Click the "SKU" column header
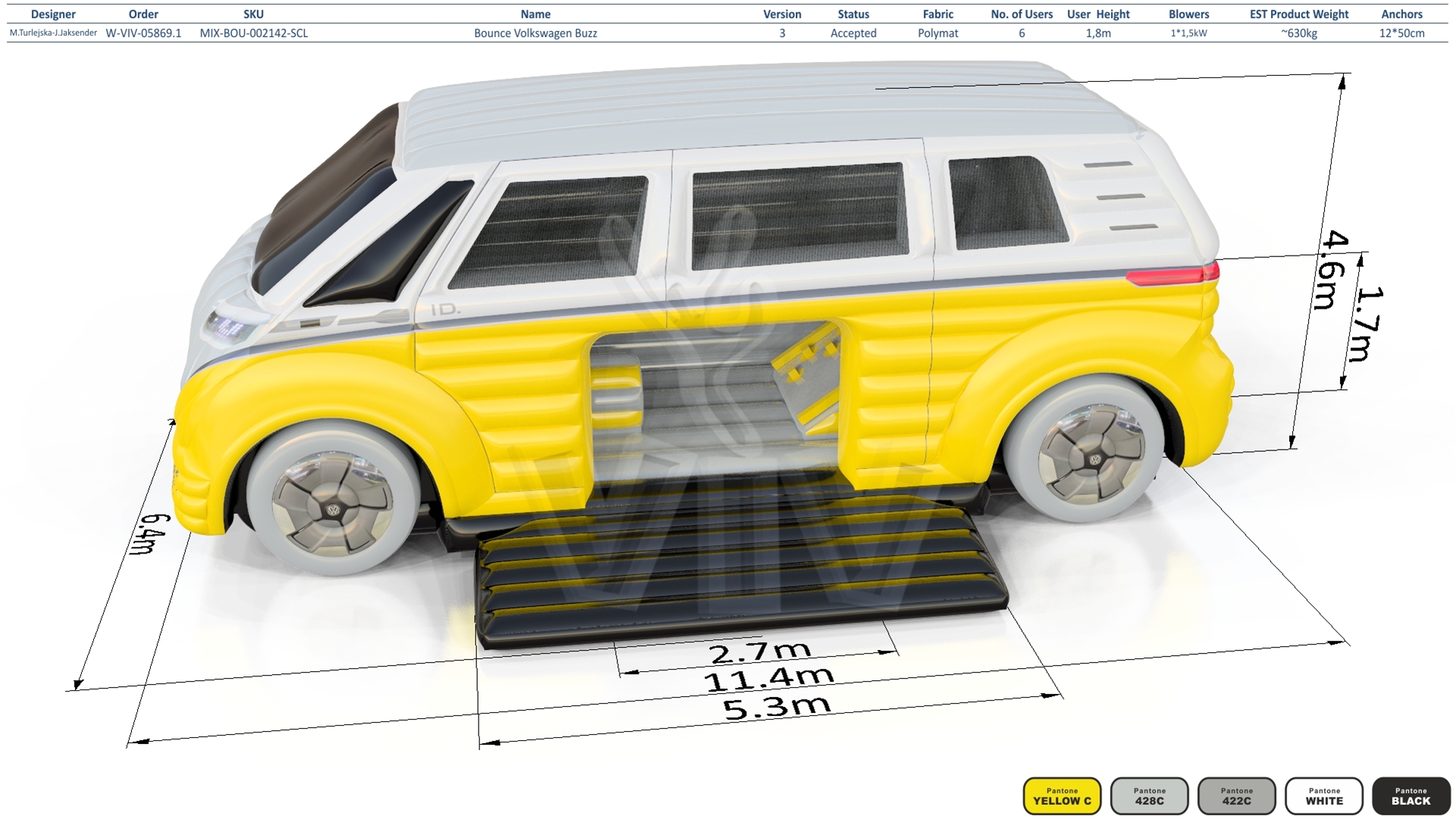This screenshot has height=819, width=1456. coord(253,14)
